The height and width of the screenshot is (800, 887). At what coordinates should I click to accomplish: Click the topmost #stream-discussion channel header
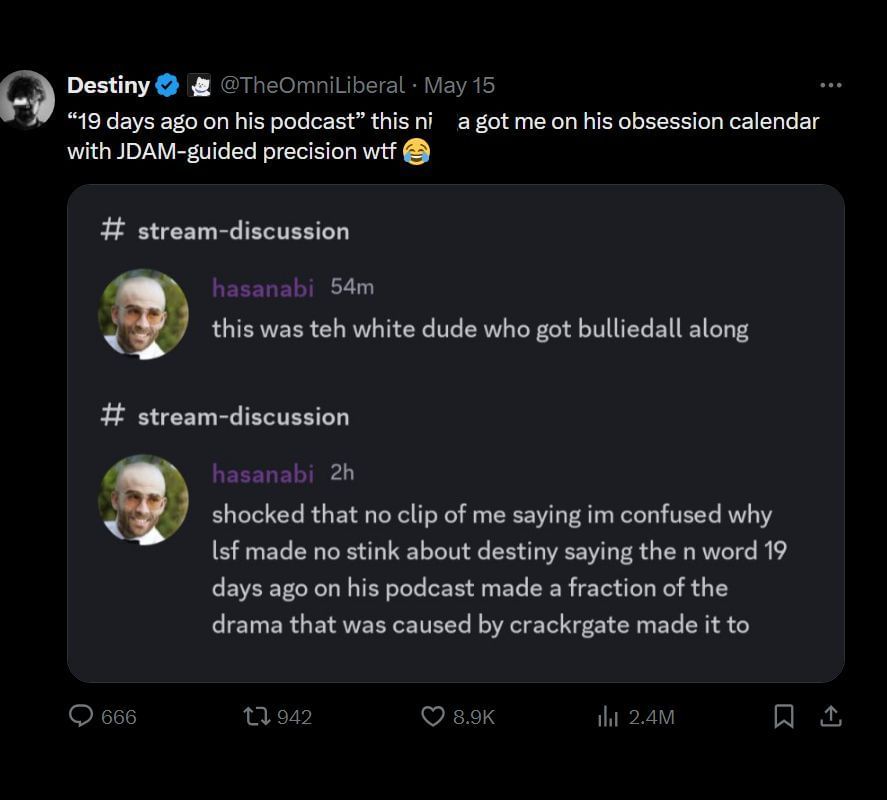click(226, 231)
